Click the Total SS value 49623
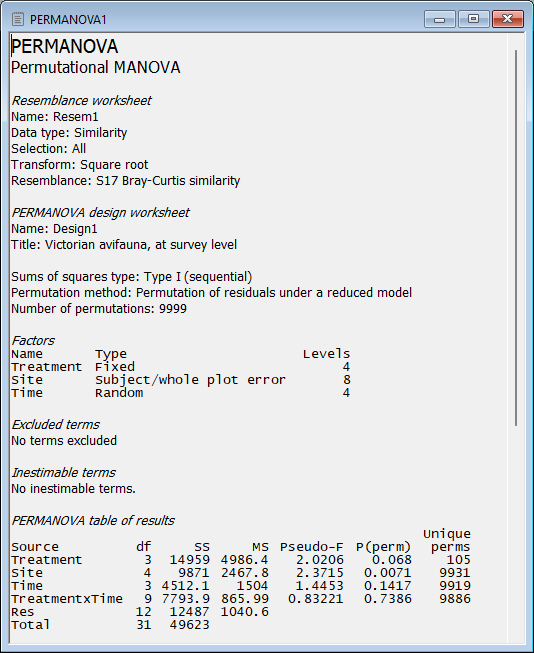Viewport: 534px width, 653px height. [190, 625]
